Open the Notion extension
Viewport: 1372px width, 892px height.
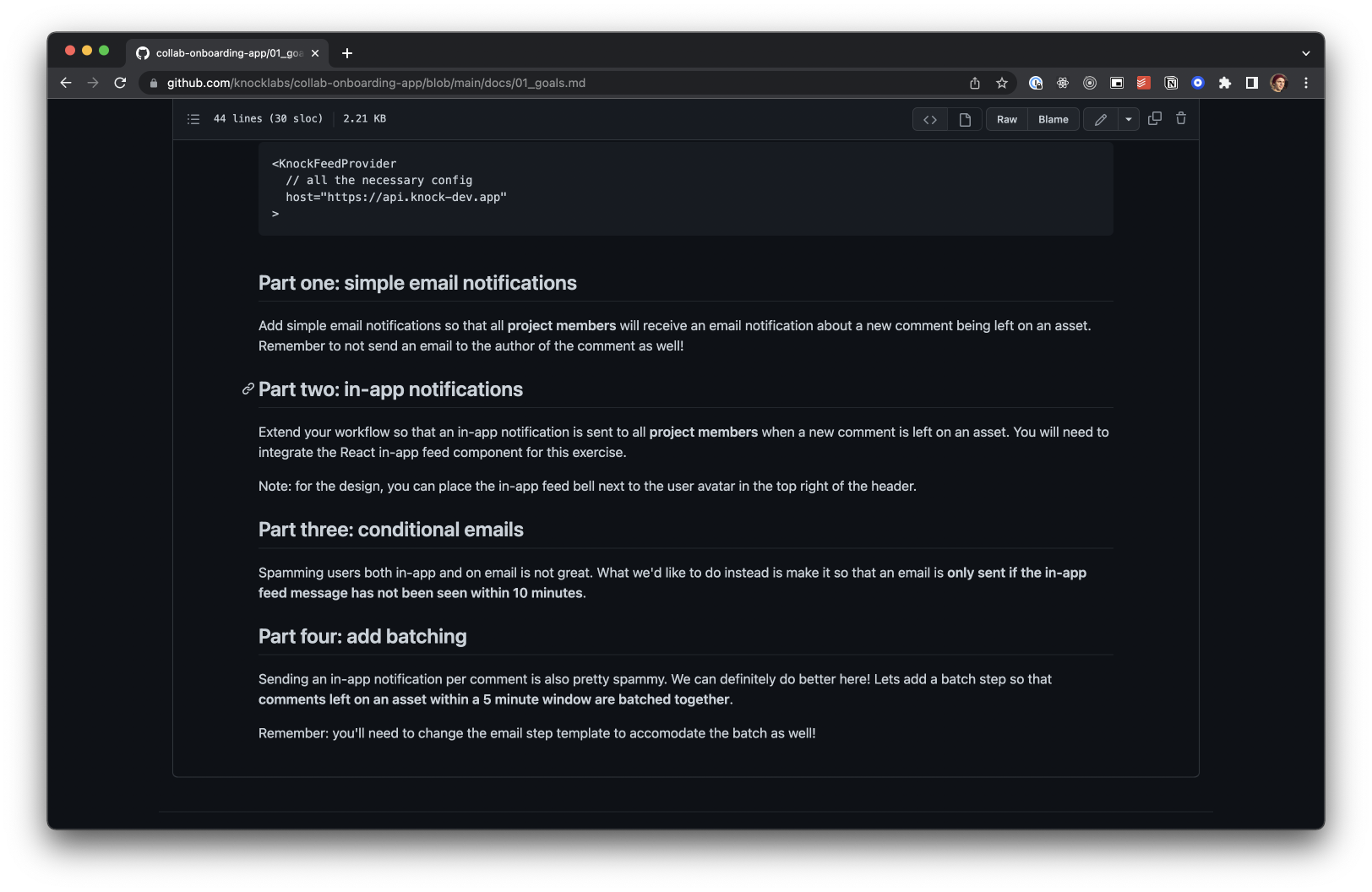[1171, 83]
